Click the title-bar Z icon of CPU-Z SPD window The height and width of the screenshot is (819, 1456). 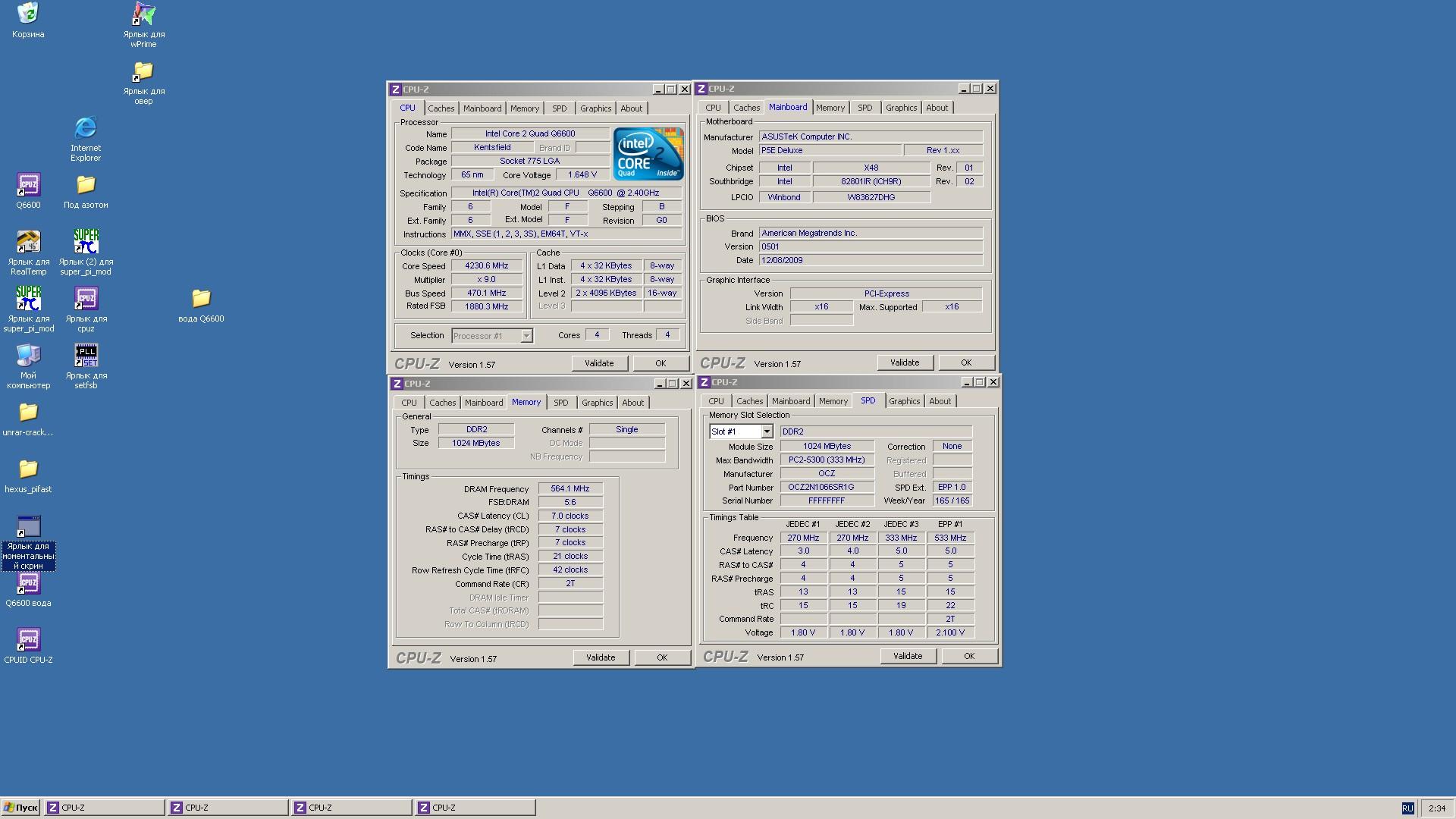click(704, 382)
